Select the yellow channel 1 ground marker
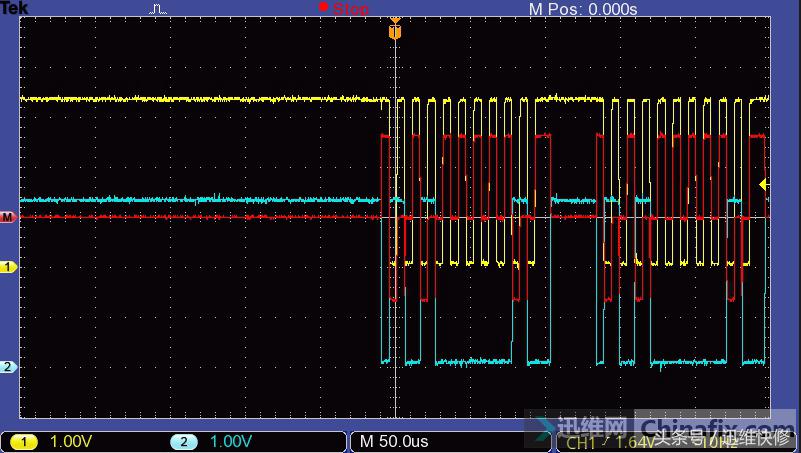 [8, 267]
